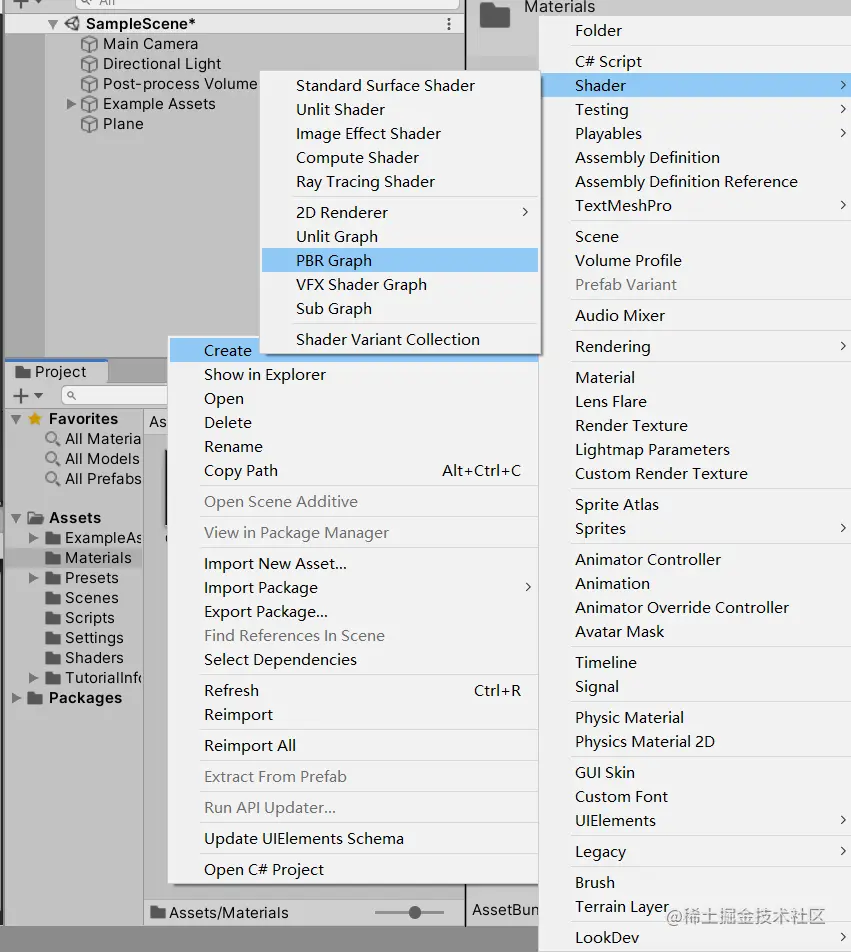Screen dimensions: 851x952
Task: Open the 2D Renderer submenu arrow
Action: (x=525, y=212)
